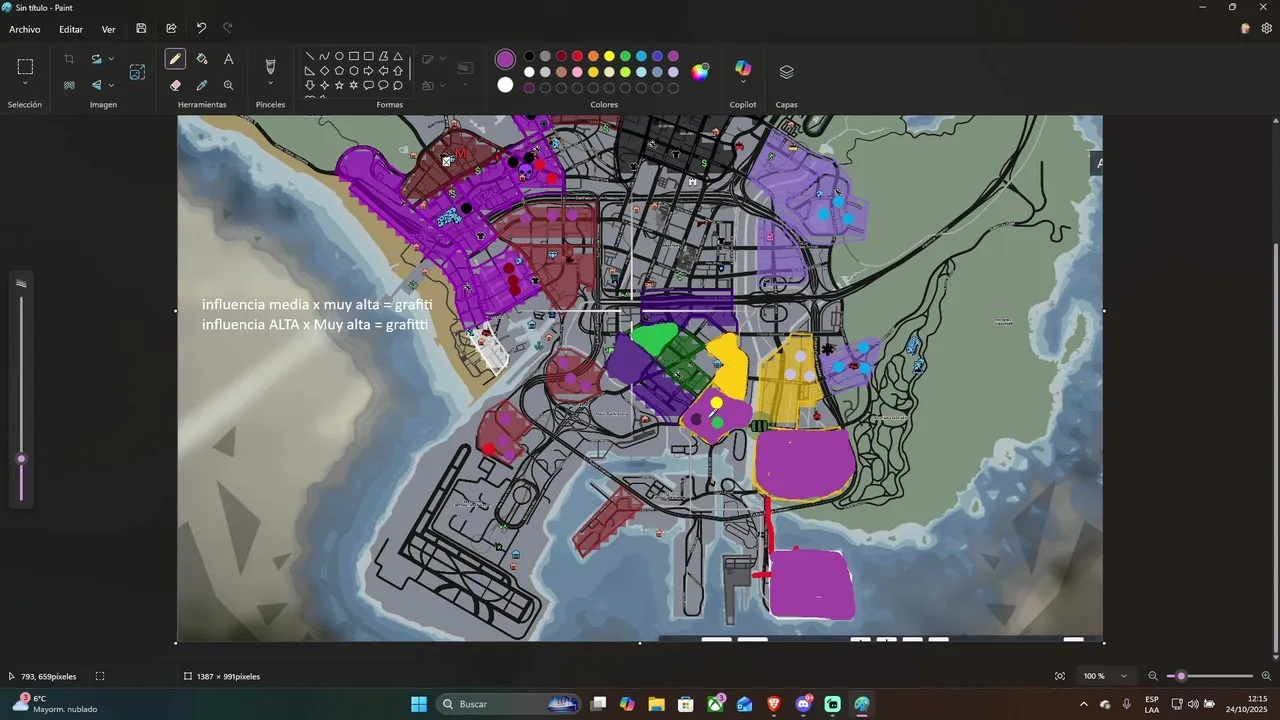Open the shape outline dropdown

[x=443, y=59]
